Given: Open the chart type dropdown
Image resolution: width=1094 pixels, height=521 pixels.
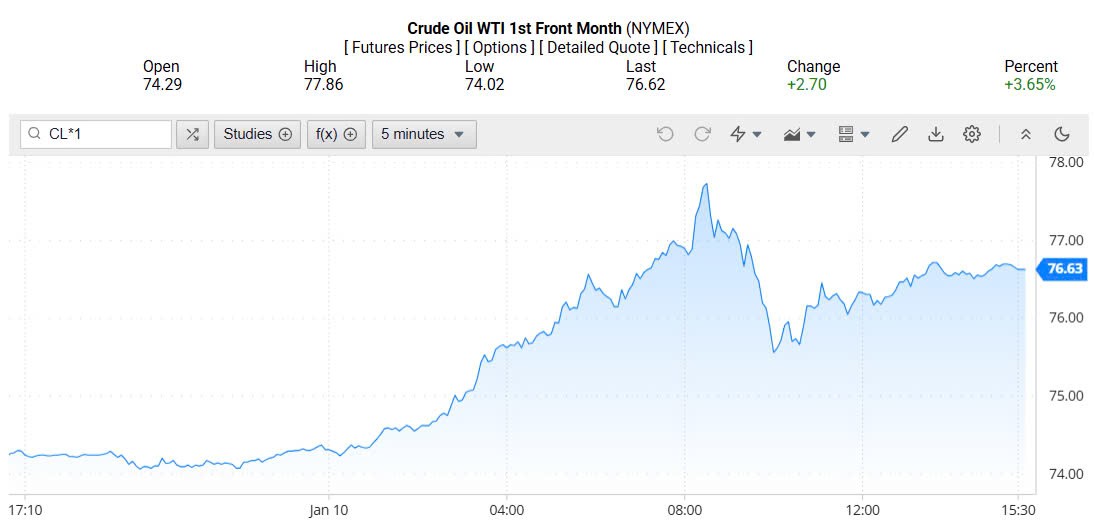Looking at the screenshot, I should (x=800, y=134).
